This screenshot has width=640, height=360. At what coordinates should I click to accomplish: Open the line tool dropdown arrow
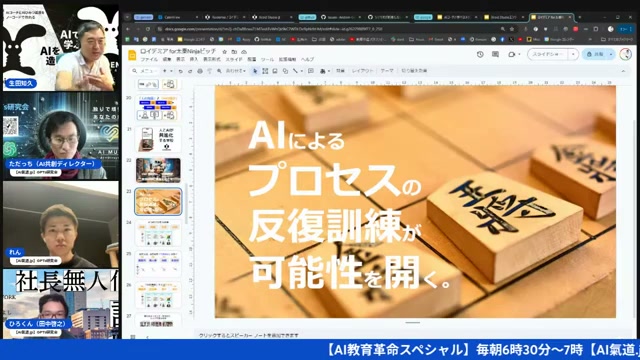[x=302, y=71]
